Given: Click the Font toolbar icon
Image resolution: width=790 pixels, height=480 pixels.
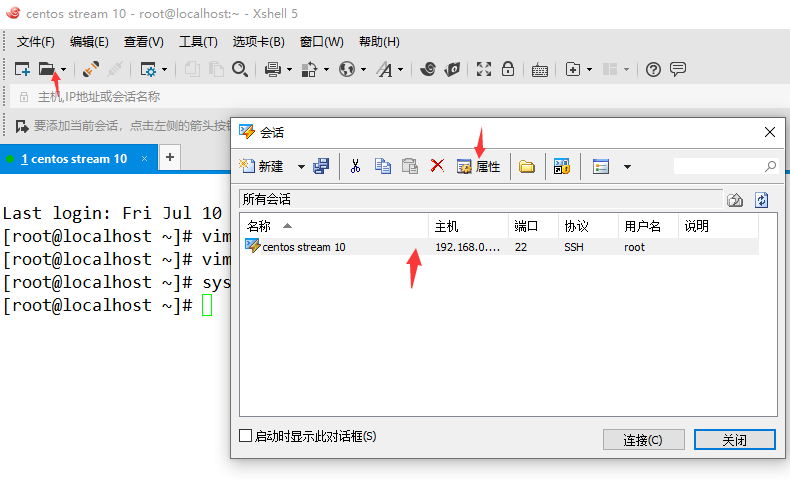Looking at the screenshot, I should click(384, 69).
